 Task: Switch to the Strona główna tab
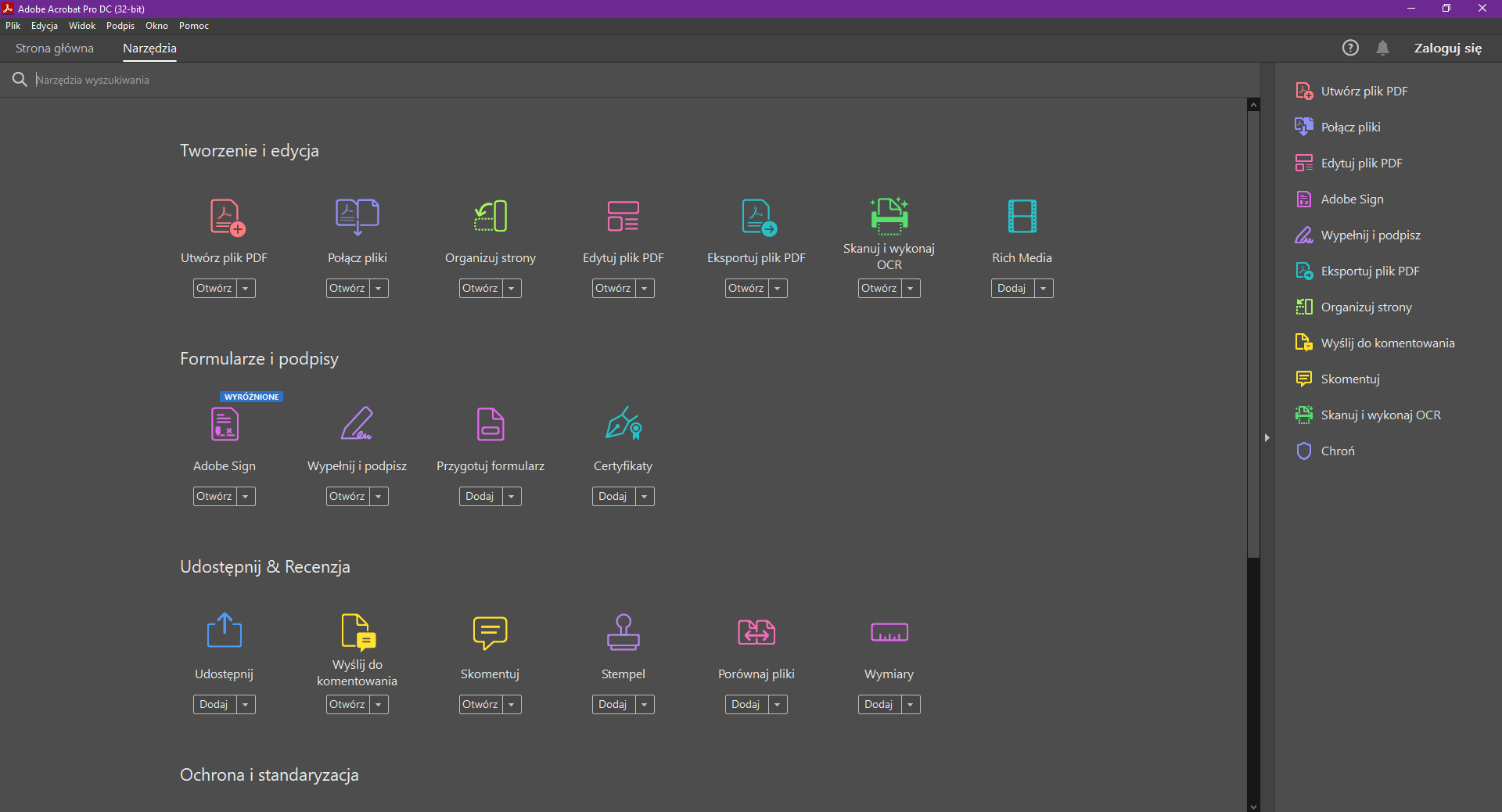(55, 49)
